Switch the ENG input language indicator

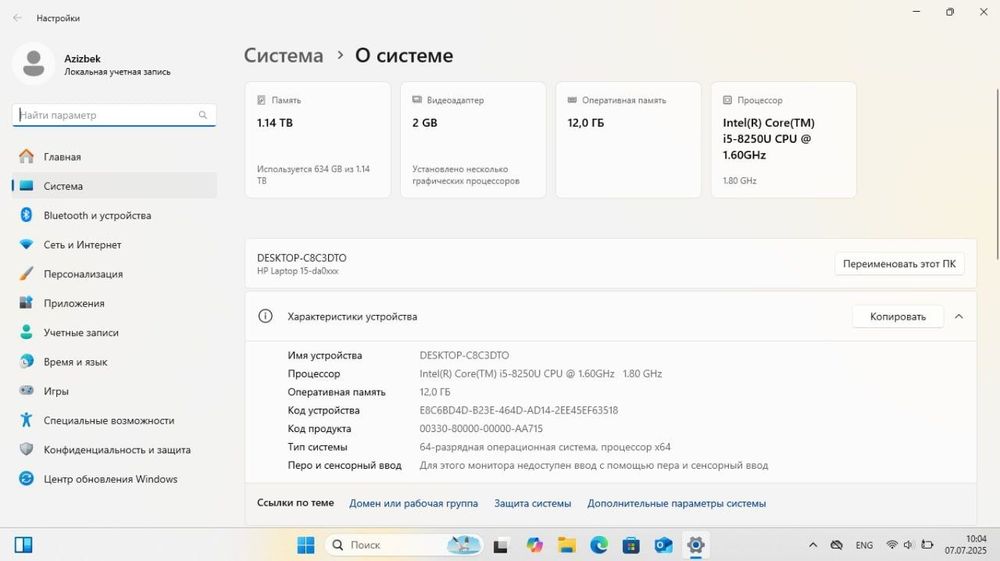point(864,545)
